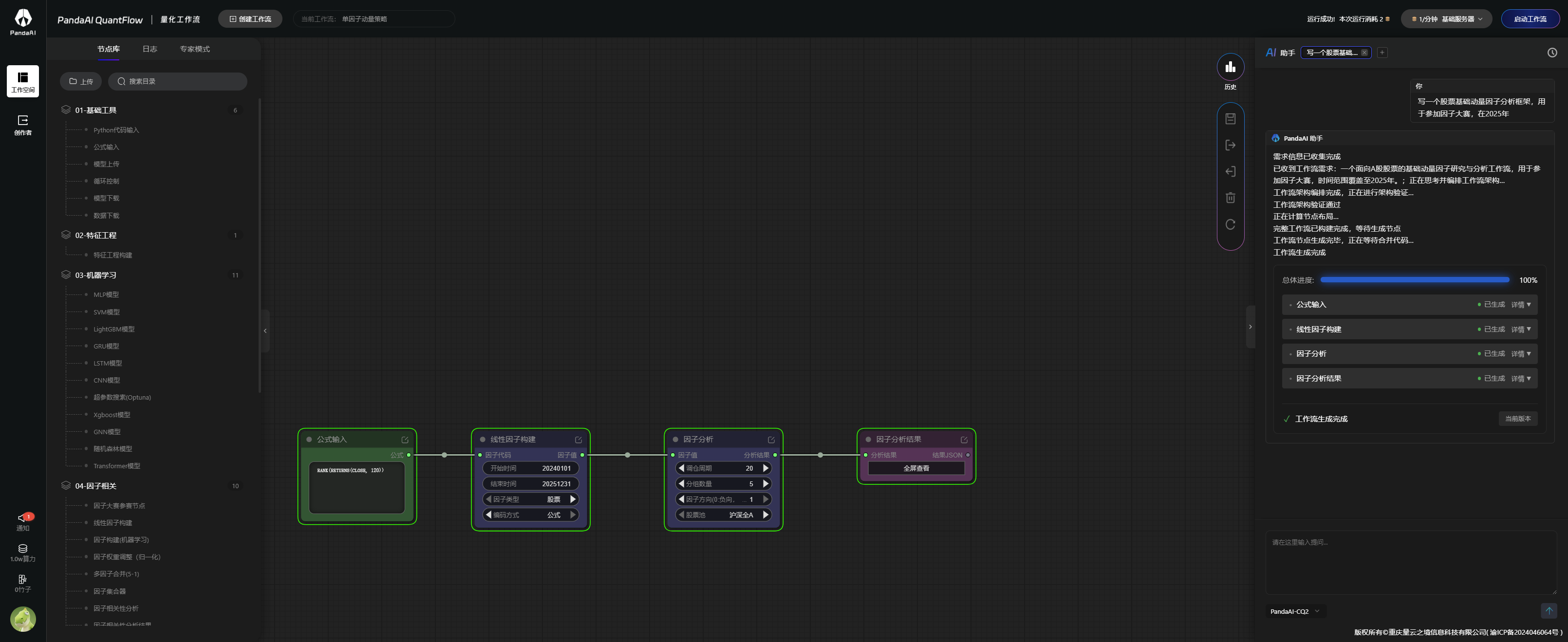Expand 公式输入 details in progress list
The image size is (1568, 642).
click(1520, 305)
